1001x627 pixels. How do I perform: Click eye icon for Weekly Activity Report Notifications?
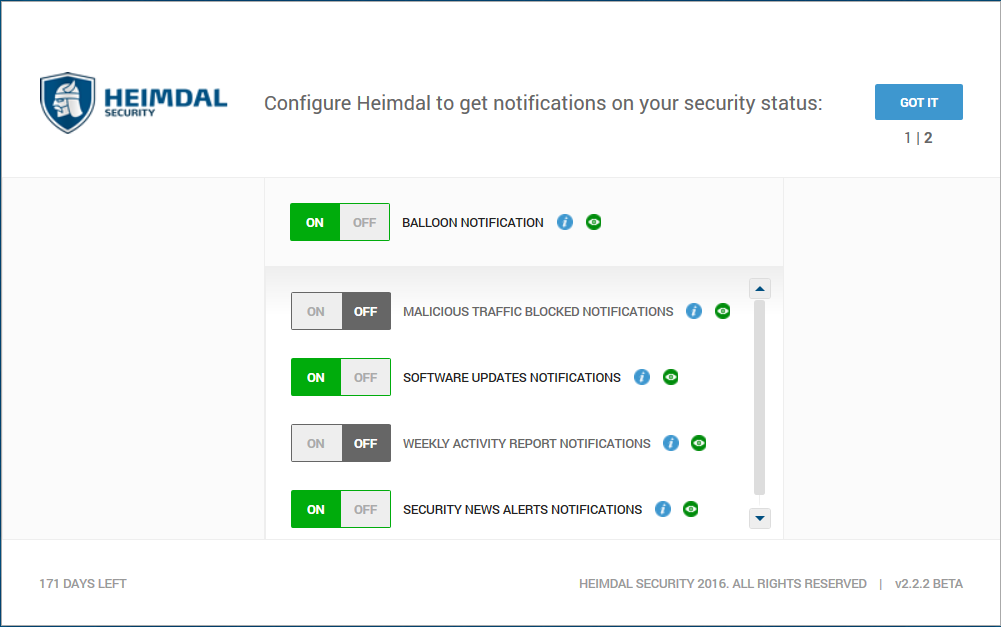pos(698,443)
